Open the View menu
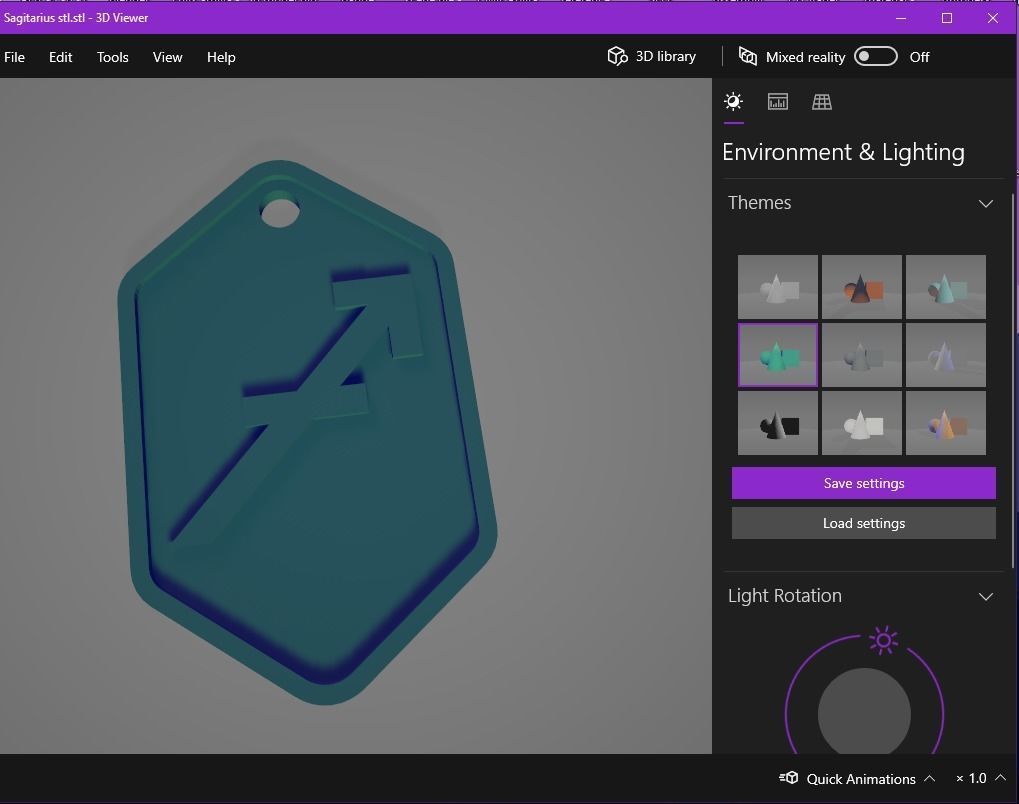 click(167, 57)
